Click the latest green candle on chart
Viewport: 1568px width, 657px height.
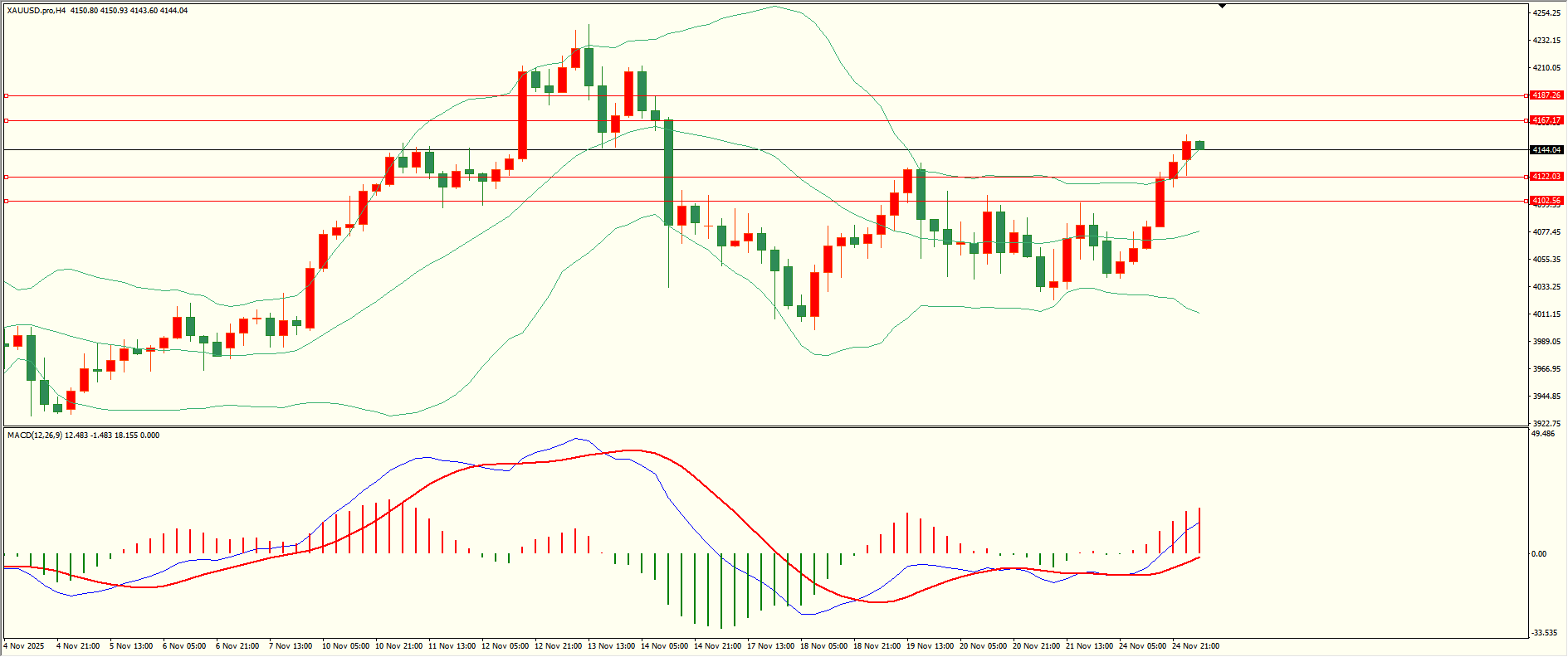1199,145
